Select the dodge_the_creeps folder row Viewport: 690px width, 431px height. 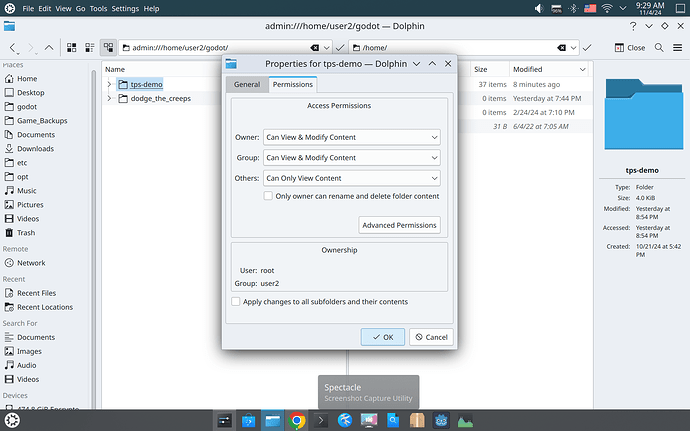(161, 98)
